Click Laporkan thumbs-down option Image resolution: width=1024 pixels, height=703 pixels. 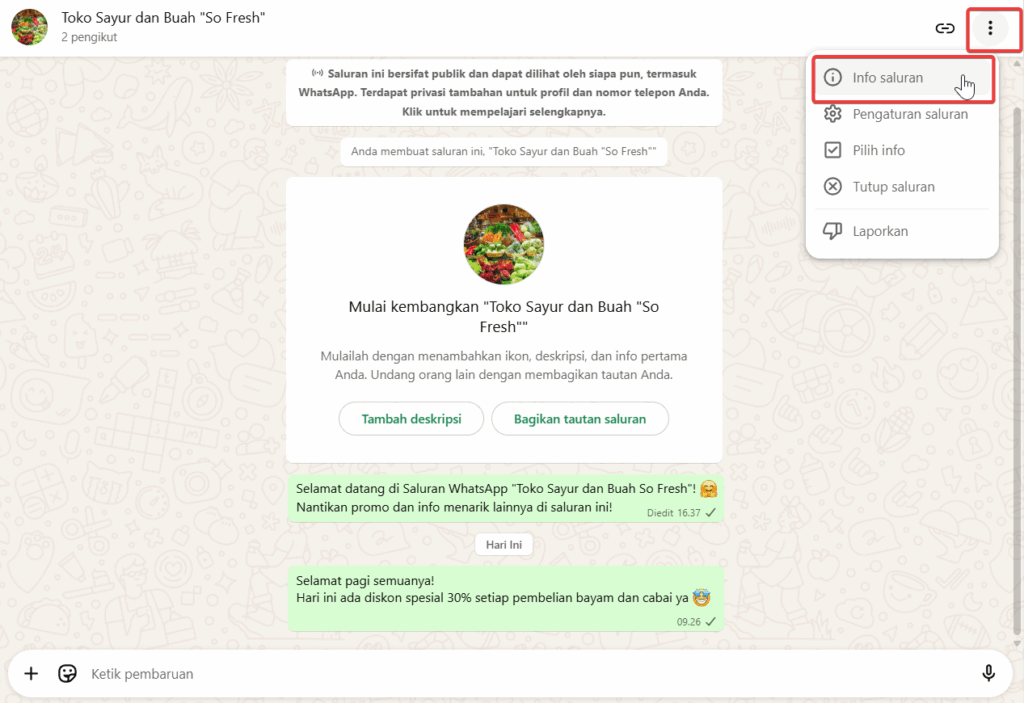pyautogui.click(x=903, y=231)
